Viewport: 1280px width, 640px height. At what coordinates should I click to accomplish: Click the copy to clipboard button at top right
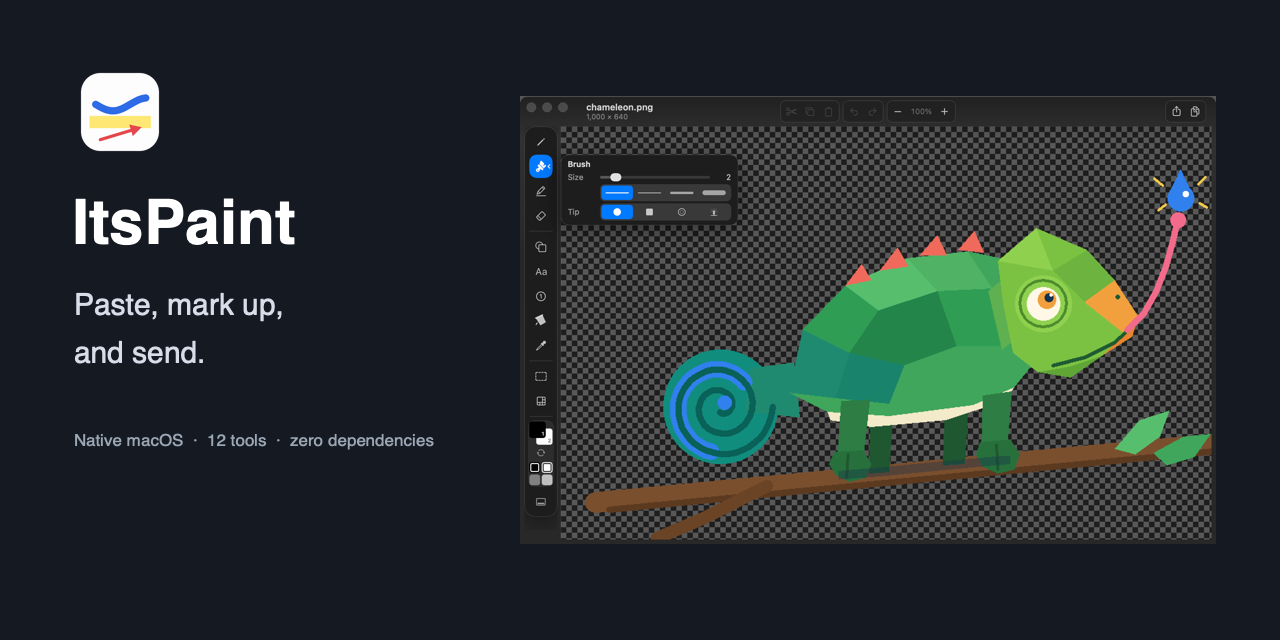pyautogui.click(x=1195, y=111)
